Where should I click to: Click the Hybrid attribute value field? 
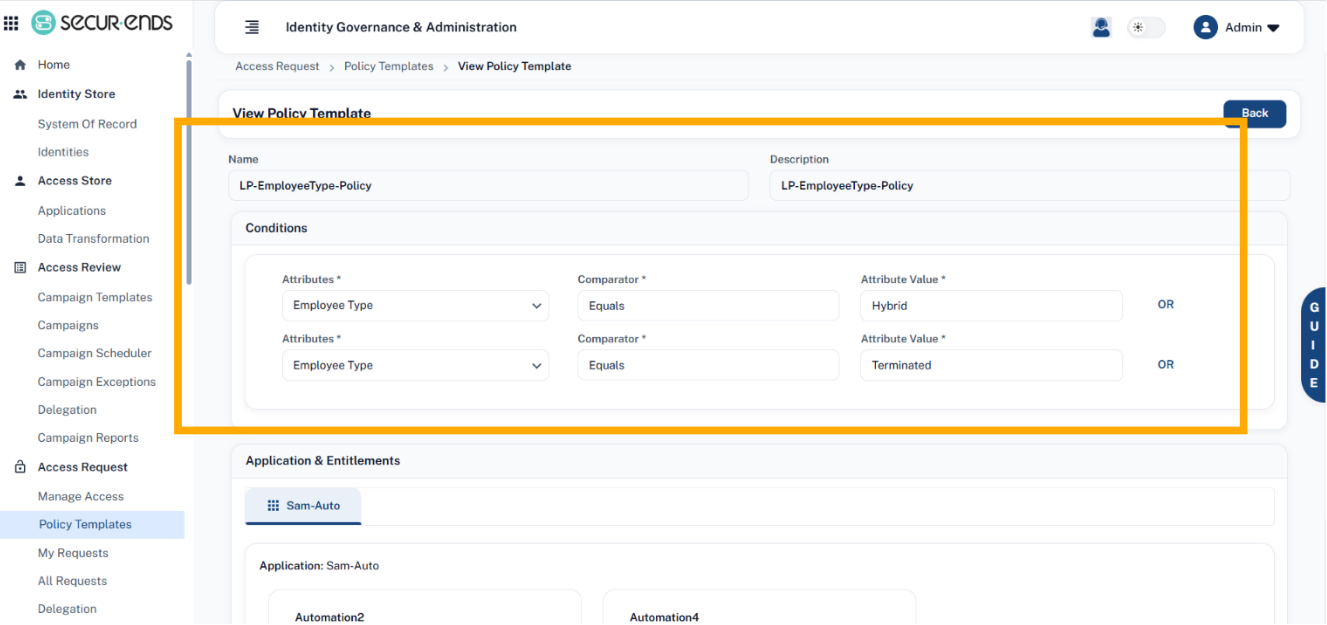[x=991, y=306]
